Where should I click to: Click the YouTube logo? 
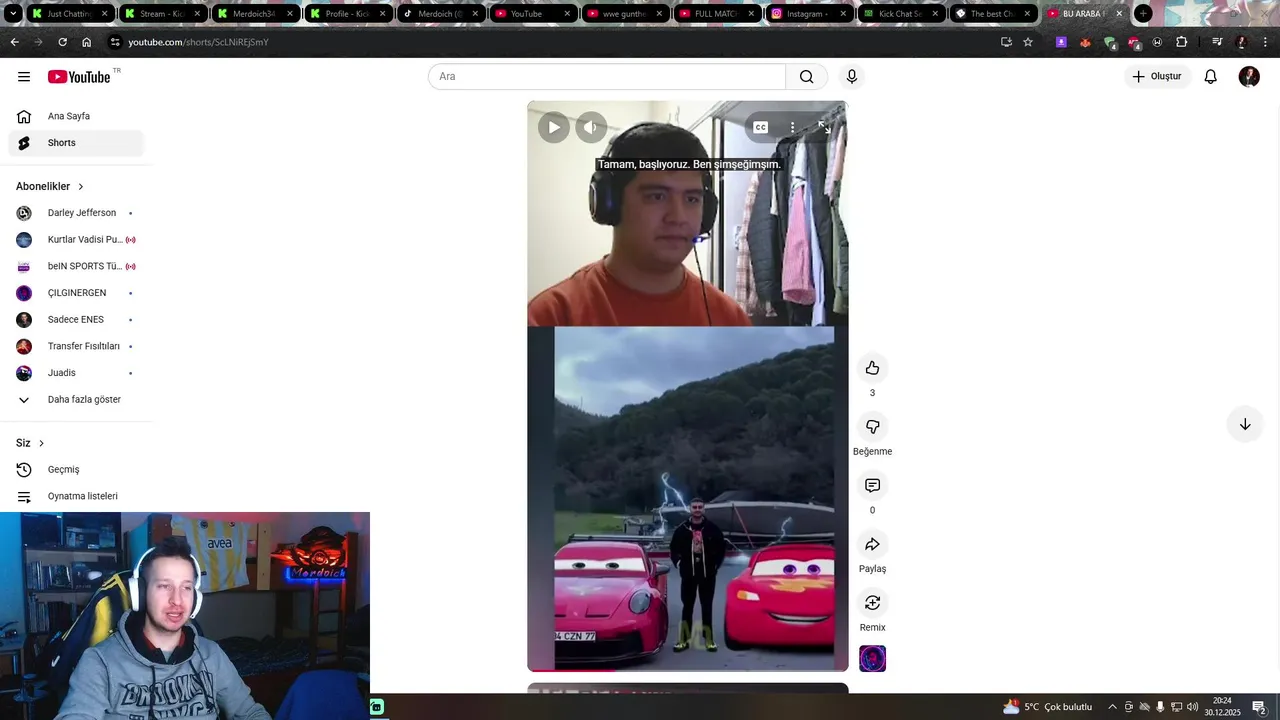tap(79, 77)
